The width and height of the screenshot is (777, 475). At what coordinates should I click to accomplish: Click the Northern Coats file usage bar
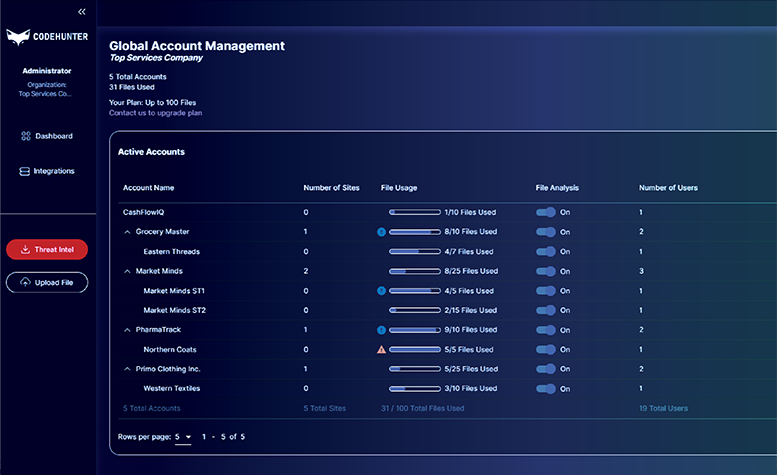click(415, 349)
